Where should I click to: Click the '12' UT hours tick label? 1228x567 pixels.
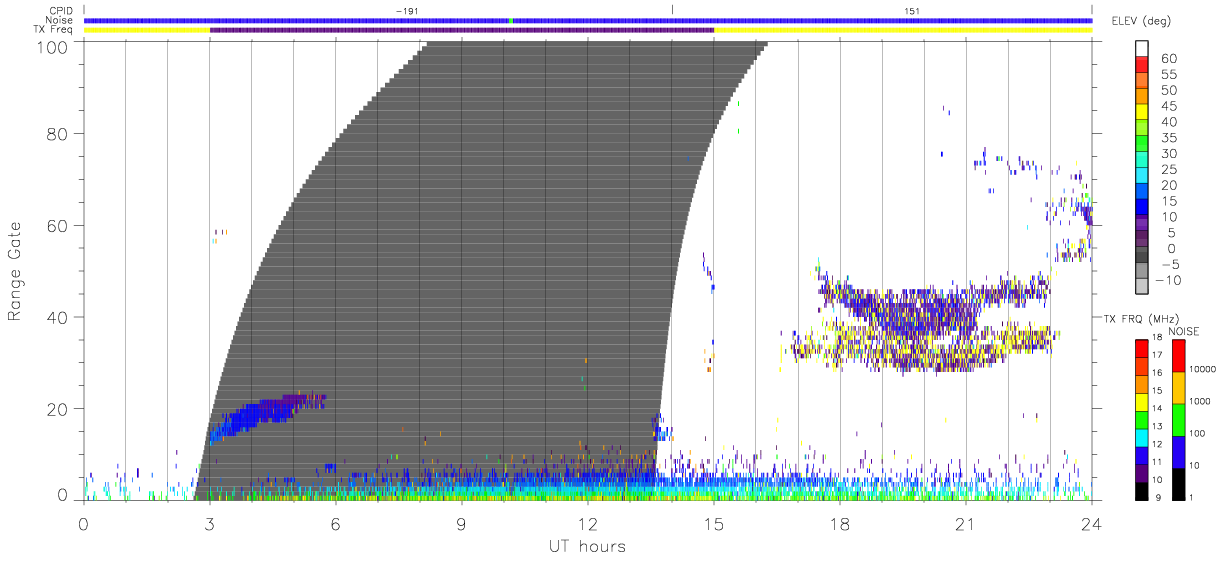tap(588, 523)
